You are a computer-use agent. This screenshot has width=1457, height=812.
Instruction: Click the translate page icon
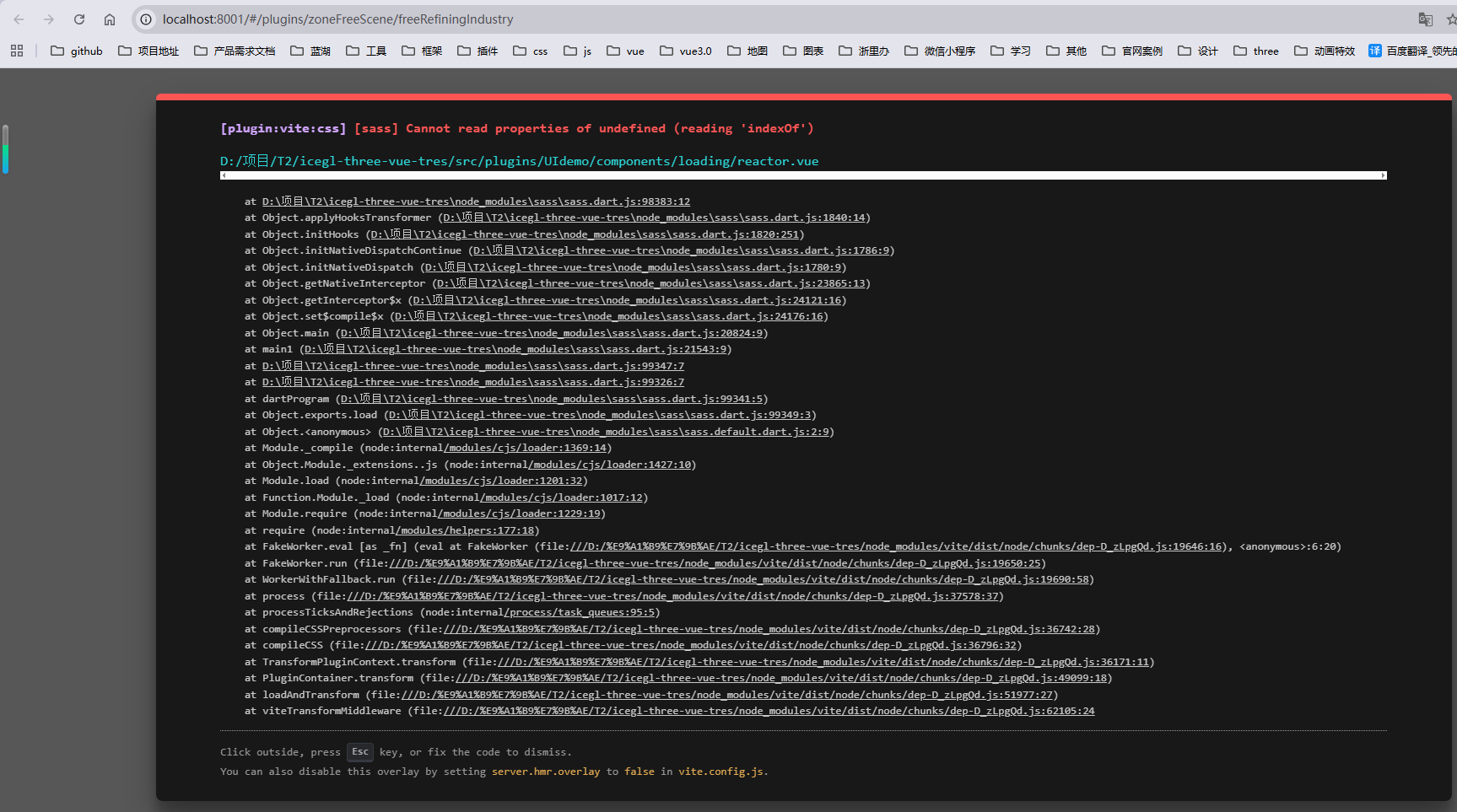tap(1425, 19)
